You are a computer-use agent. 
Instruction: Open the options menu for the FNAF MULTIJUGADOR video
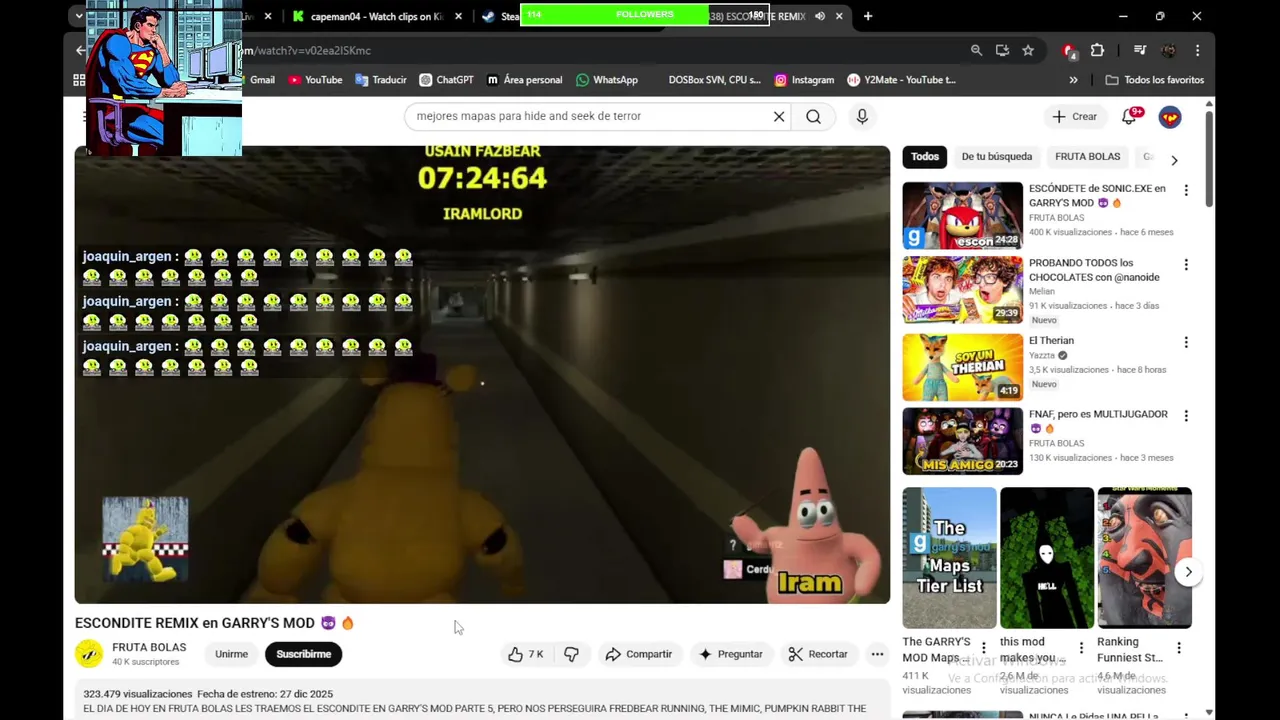[x=1186, y=415]
